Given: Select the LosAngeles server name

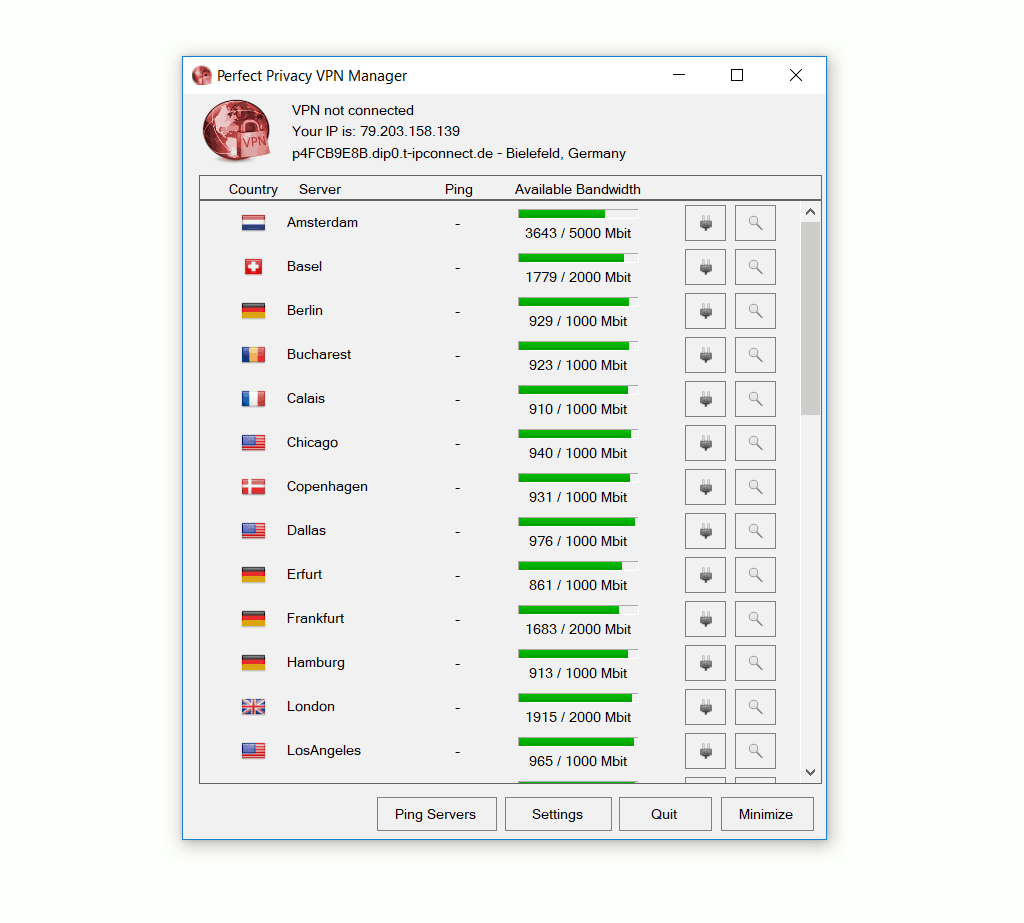Looking at the screenshot, I should (323, 751).
